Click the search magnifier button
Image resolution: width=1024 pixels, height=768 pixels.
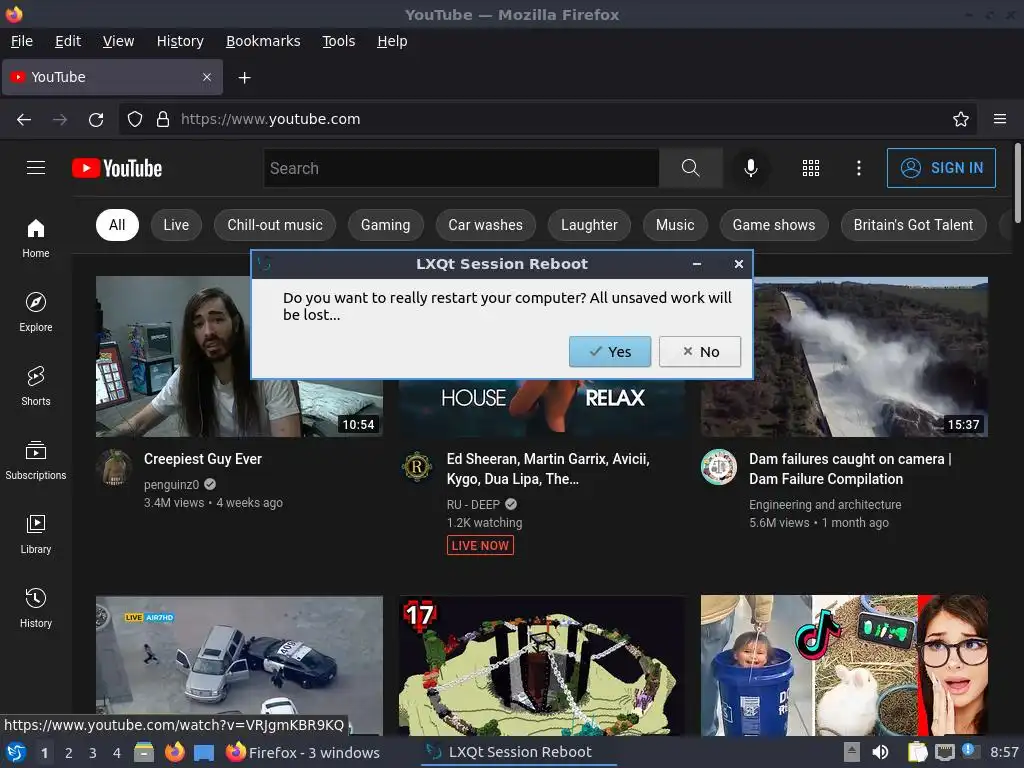[x=690, y=168]
